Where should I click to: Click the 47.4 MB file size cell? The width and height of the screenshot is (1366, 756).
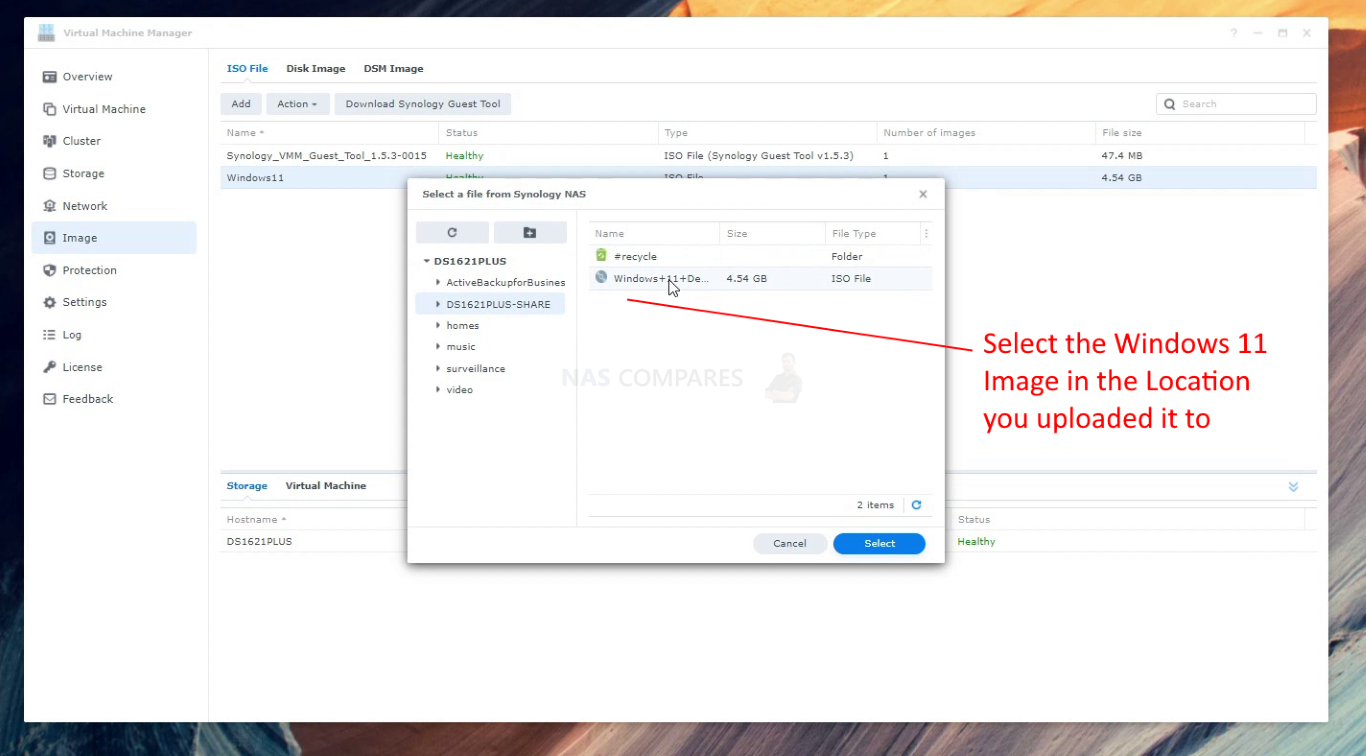tap(1121, 156)
